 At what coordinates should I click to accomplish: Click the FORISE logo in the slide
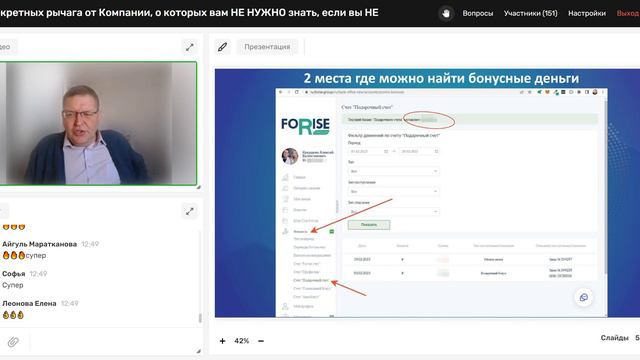[x=305, y=126]
